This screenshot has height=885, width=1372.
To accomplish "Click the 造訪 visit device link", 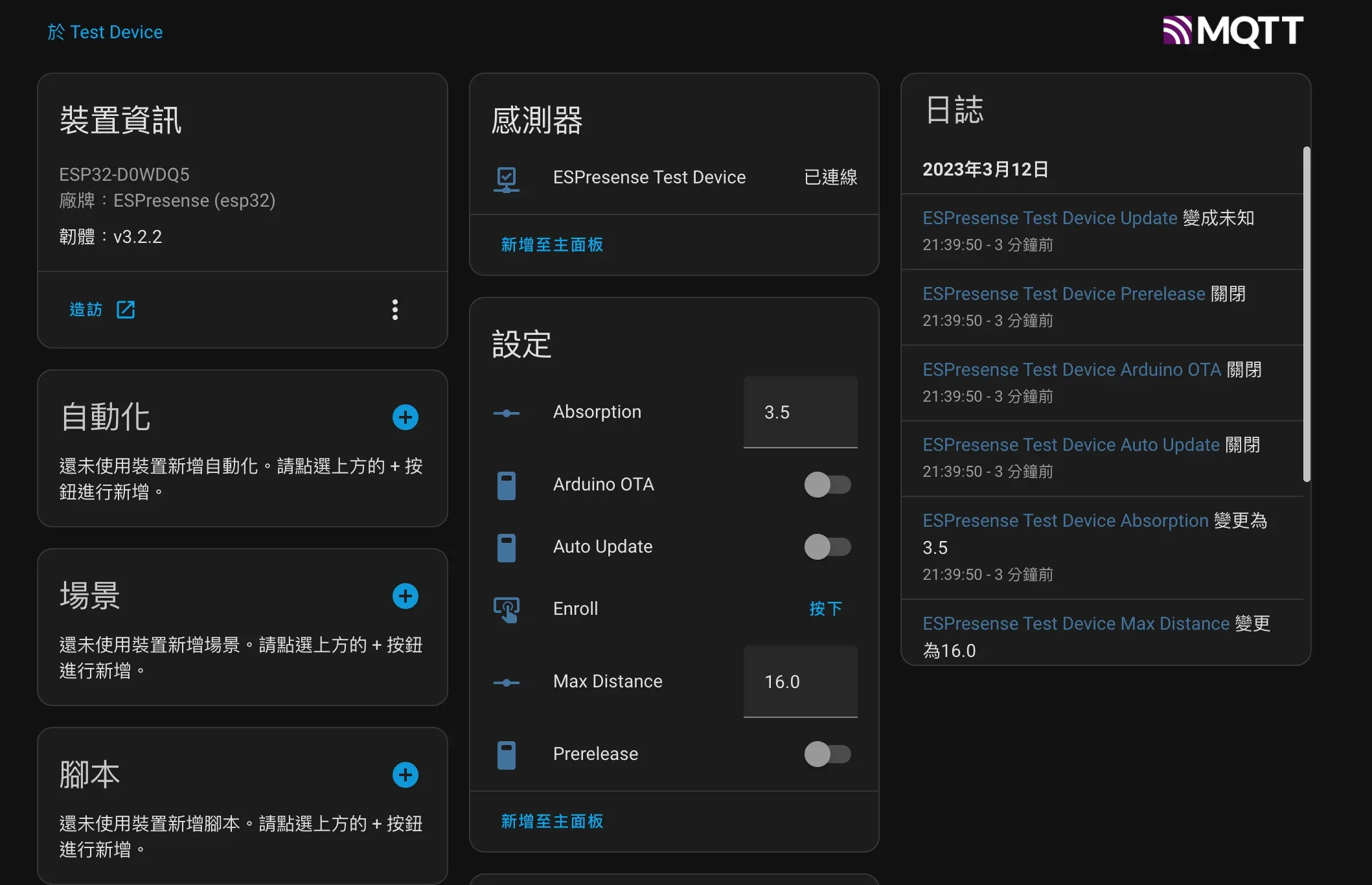I will click(x=86, y=310).
